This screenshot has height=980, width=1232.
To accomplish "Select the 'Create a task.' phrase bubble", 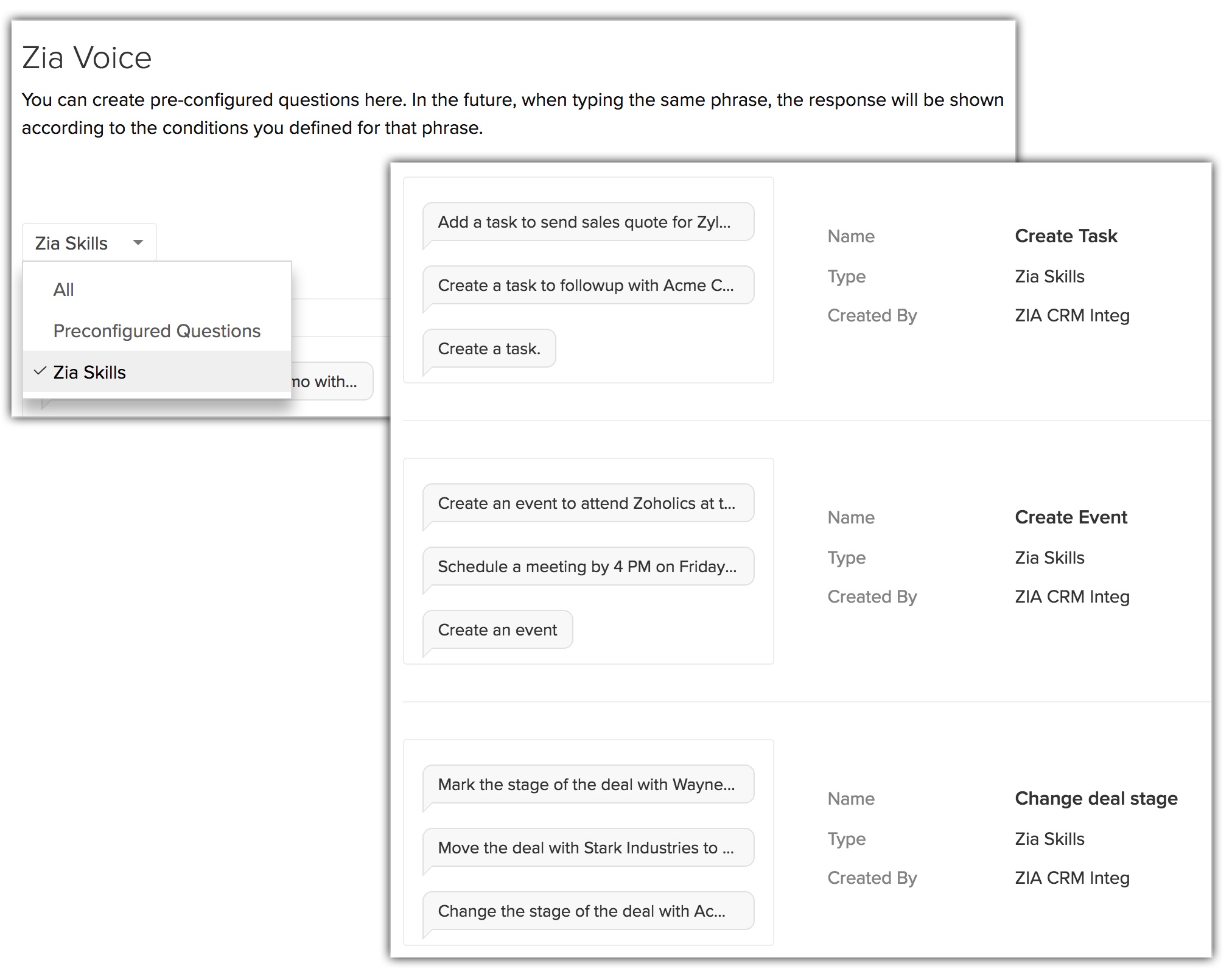I will (489, 349).
